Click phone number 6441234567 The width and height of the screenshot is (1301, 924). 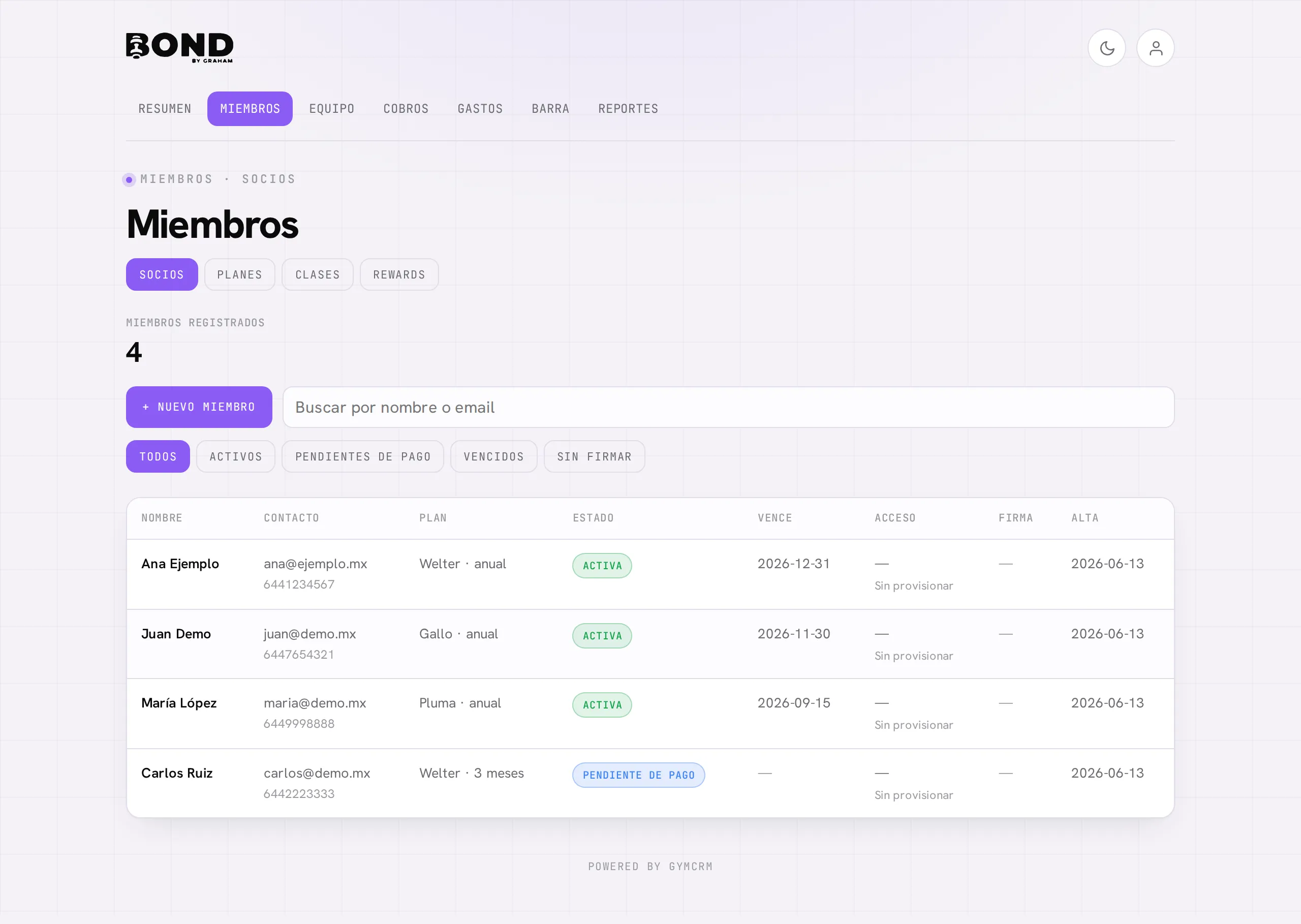click(x=299, y=584)
